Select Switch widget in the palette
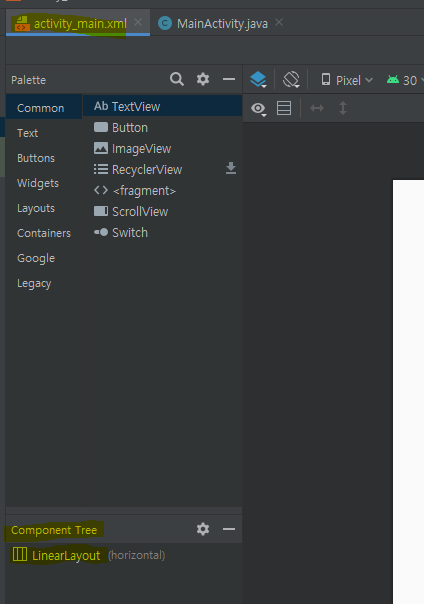 [162, 232]
